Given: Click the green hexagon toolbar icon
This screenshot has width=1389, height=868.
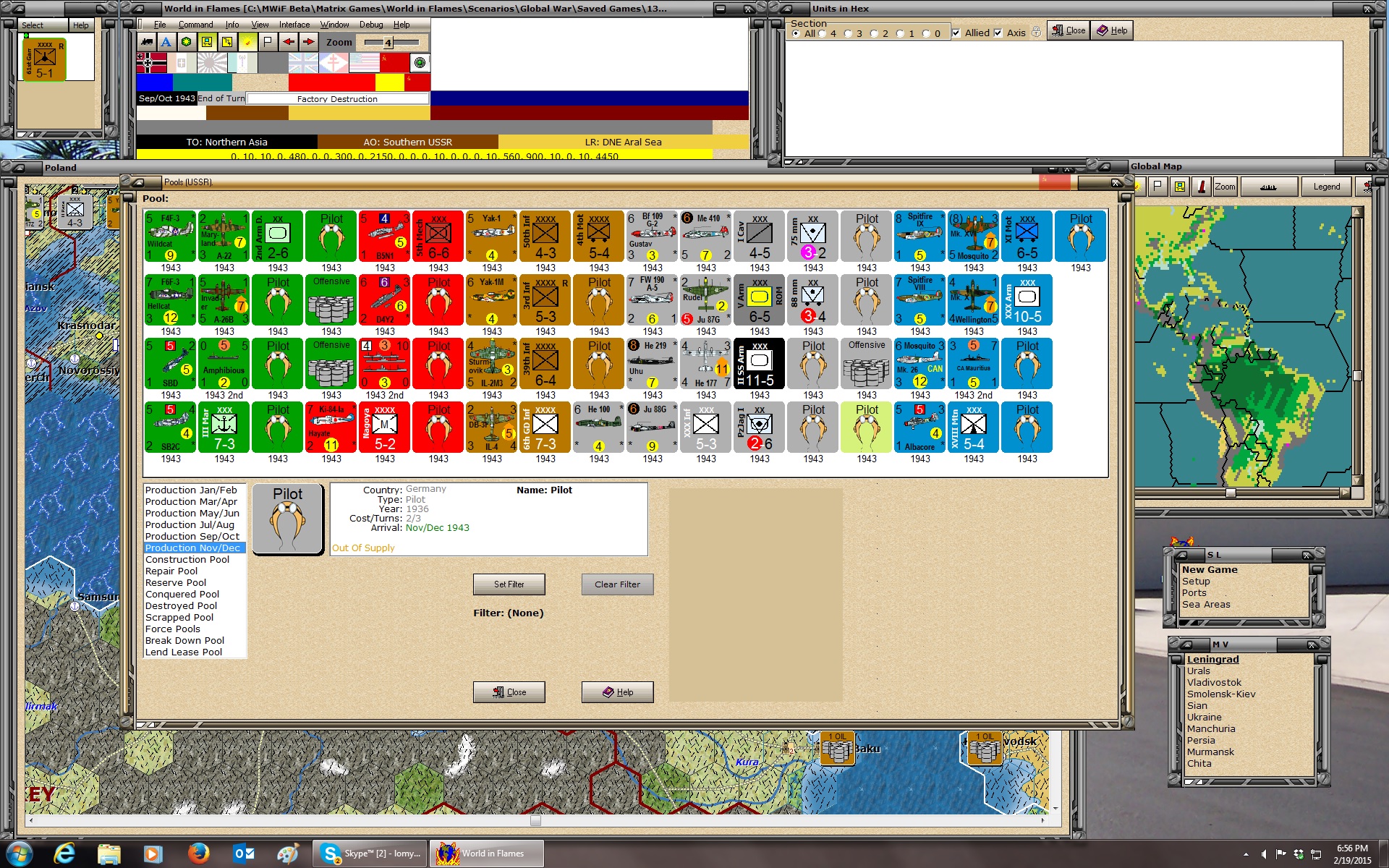Looking at the screenshot, I should click(187, 42).
